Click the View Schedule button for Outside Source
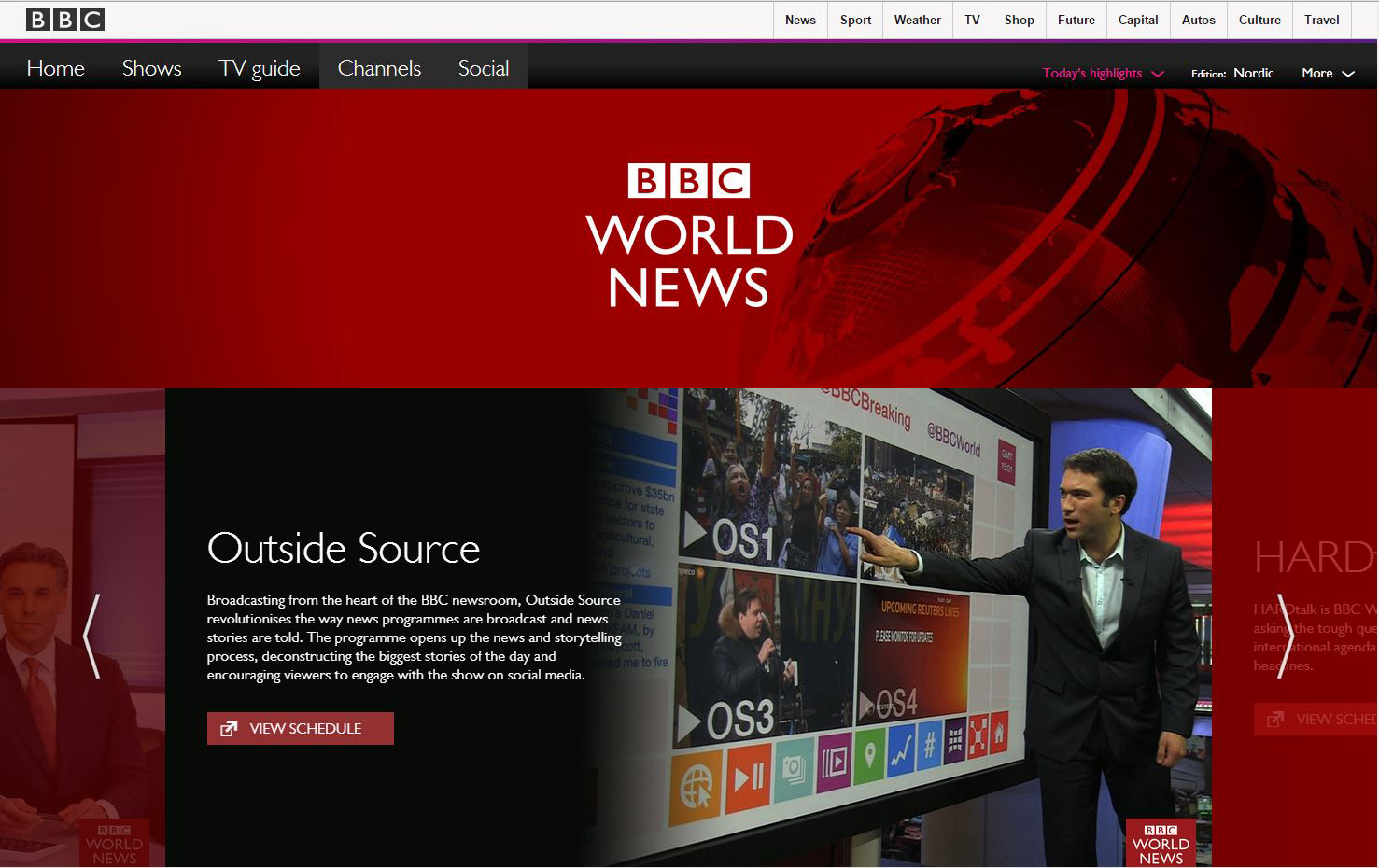Viewport: 1379px width, 868px height. click(x=301, y=728)
